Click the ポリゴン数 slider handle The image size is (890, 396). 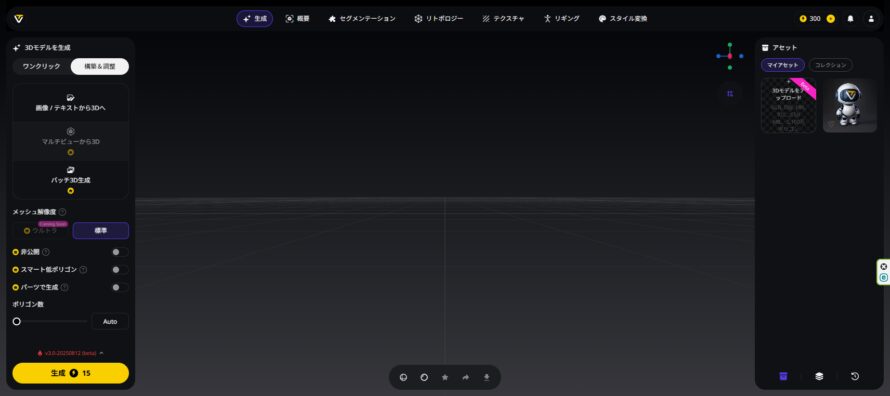[17, 322]
